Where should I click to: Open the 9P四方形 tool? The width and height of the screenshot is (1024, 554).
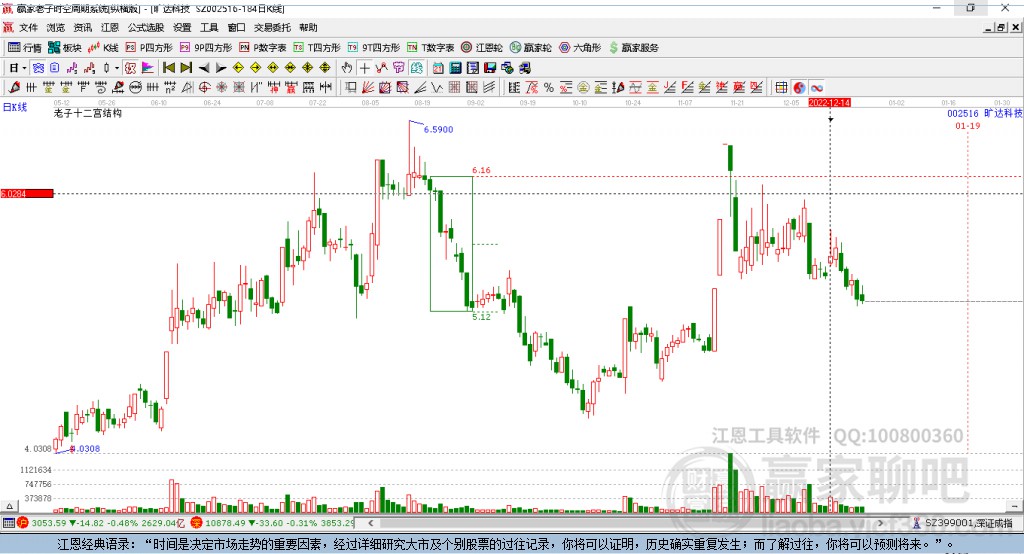[206, 48]
